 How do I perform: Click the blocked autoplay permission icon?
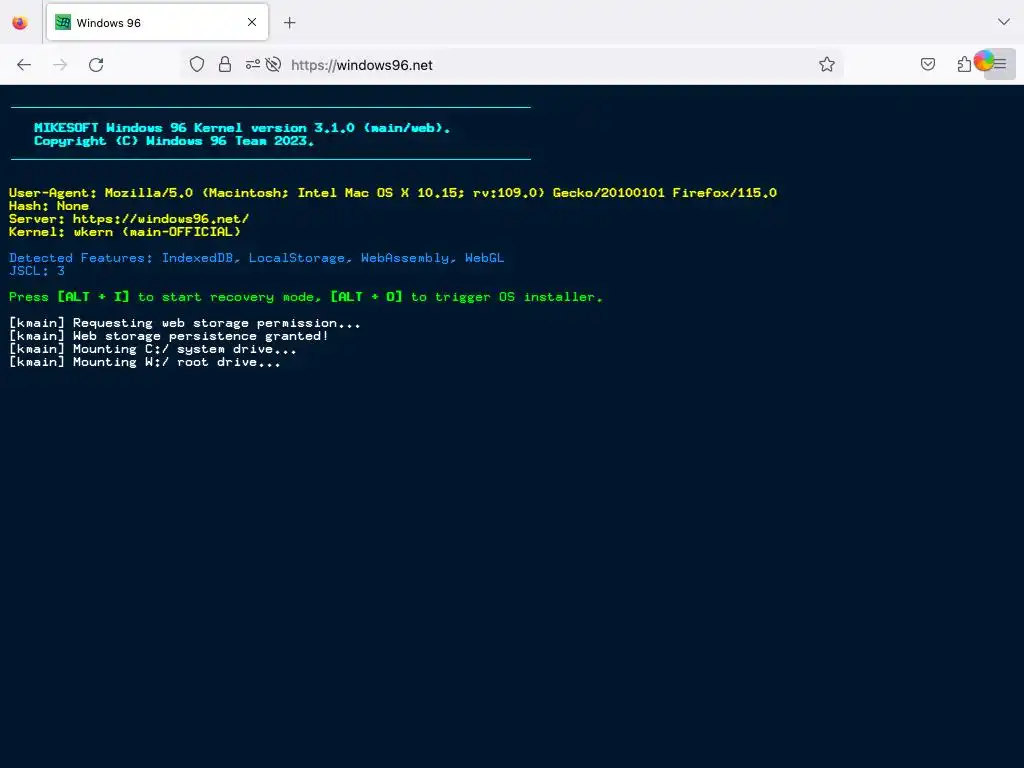point(274,64)
